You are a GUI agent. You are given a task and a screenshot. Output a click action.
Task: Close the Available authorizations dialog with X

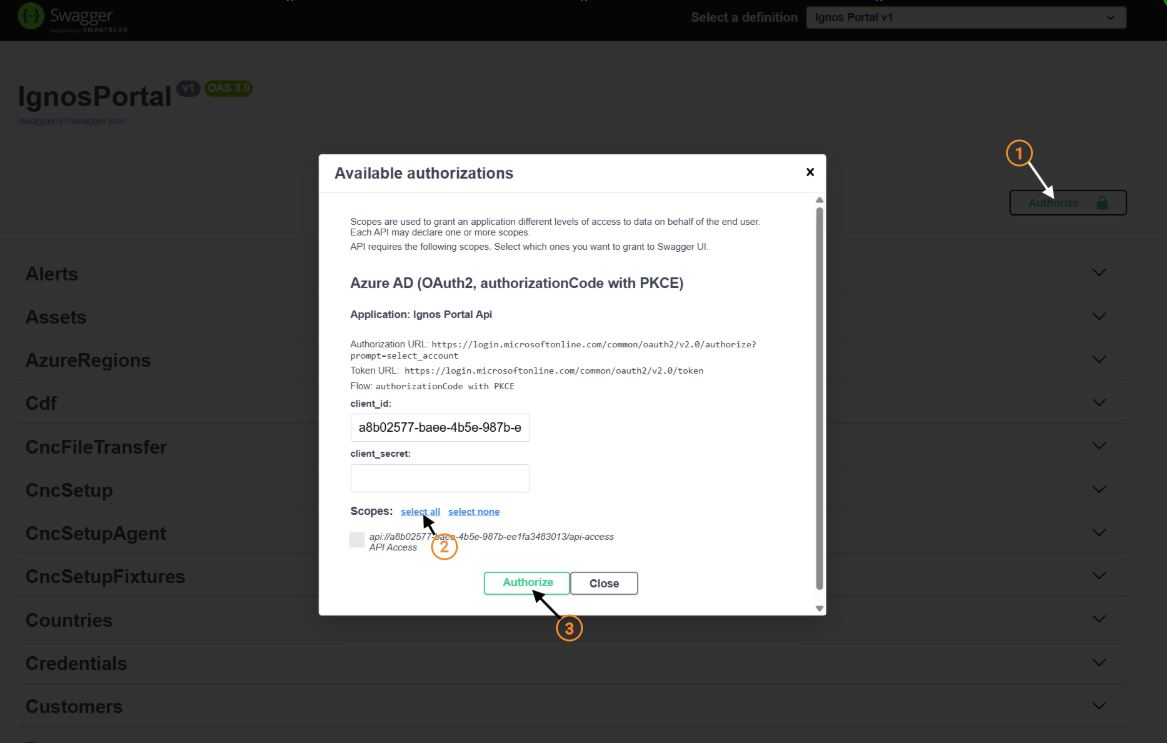pos(809,171)
